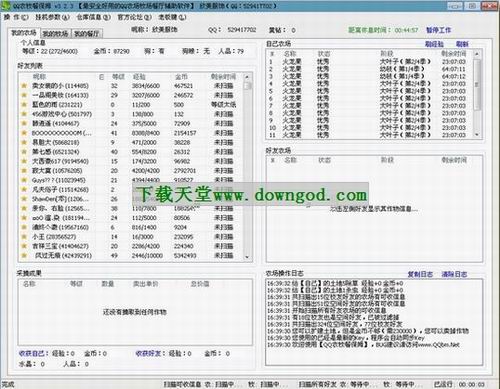
Task: Click the 复制日志 link
Action: (420, 274)
